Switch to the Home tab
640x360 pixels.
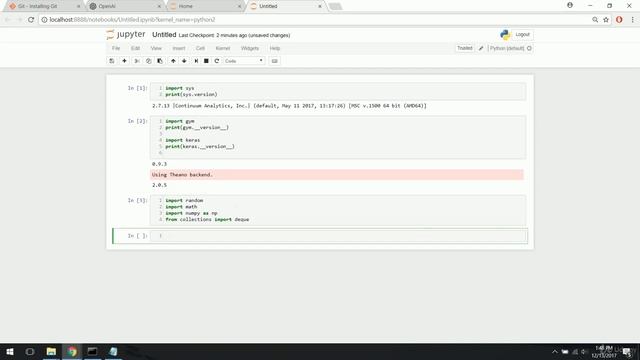point(204,6)
